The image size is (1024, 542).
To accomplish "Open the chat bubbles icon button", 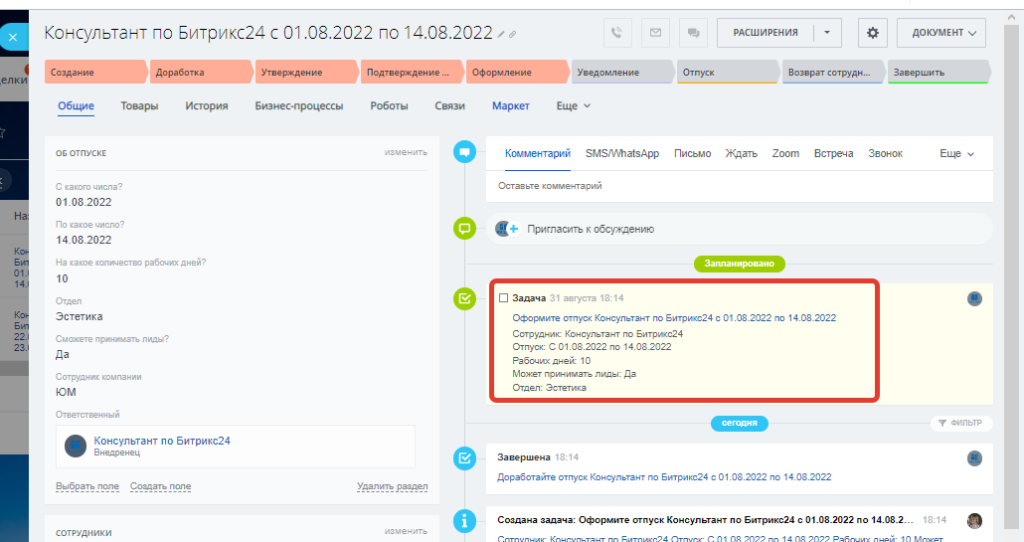I will pyautogui.click(x=694, y=33).
